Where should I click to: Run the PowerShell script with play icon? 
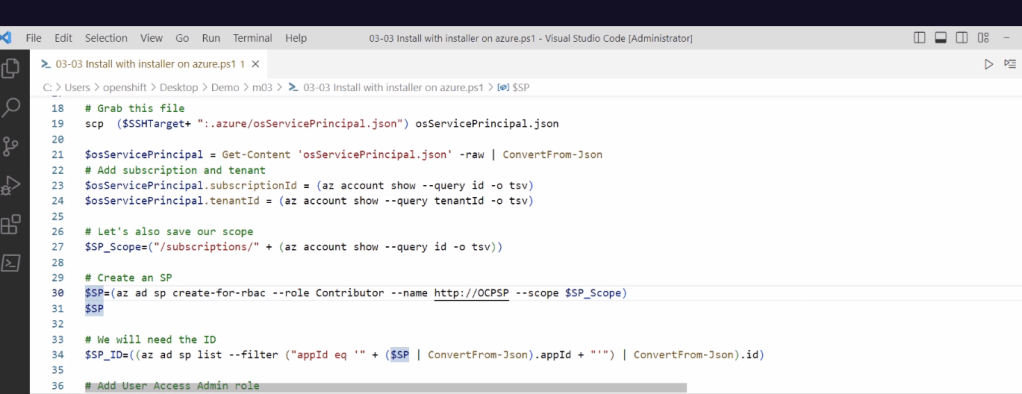click(989, 64)
